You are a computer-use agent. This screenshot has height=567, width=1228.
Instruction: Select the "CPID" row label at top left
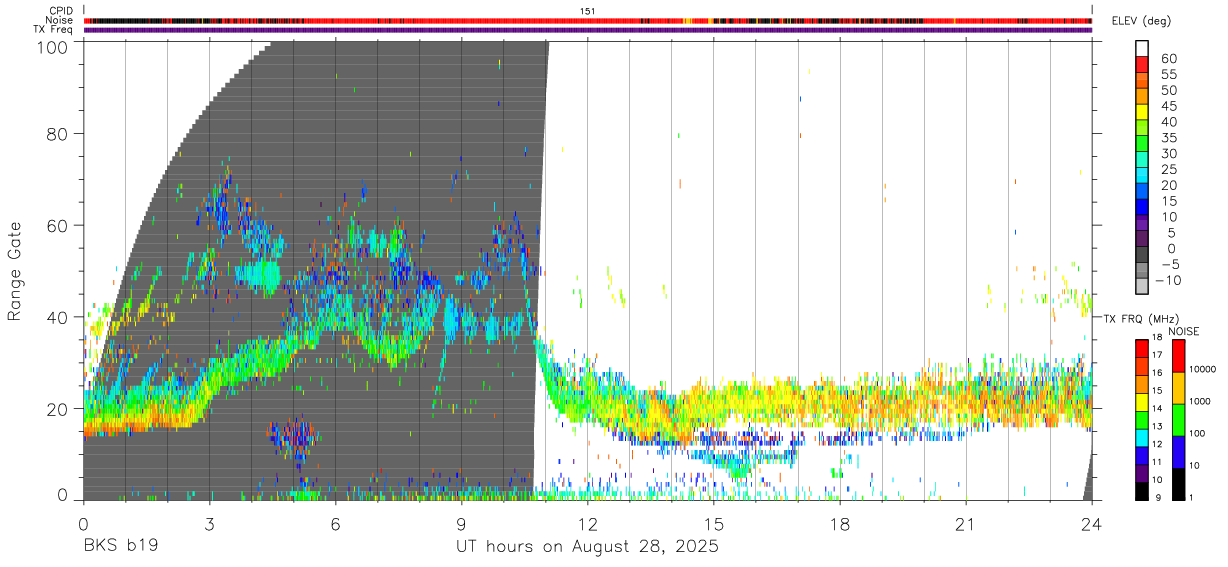click(x=61, y=11)
